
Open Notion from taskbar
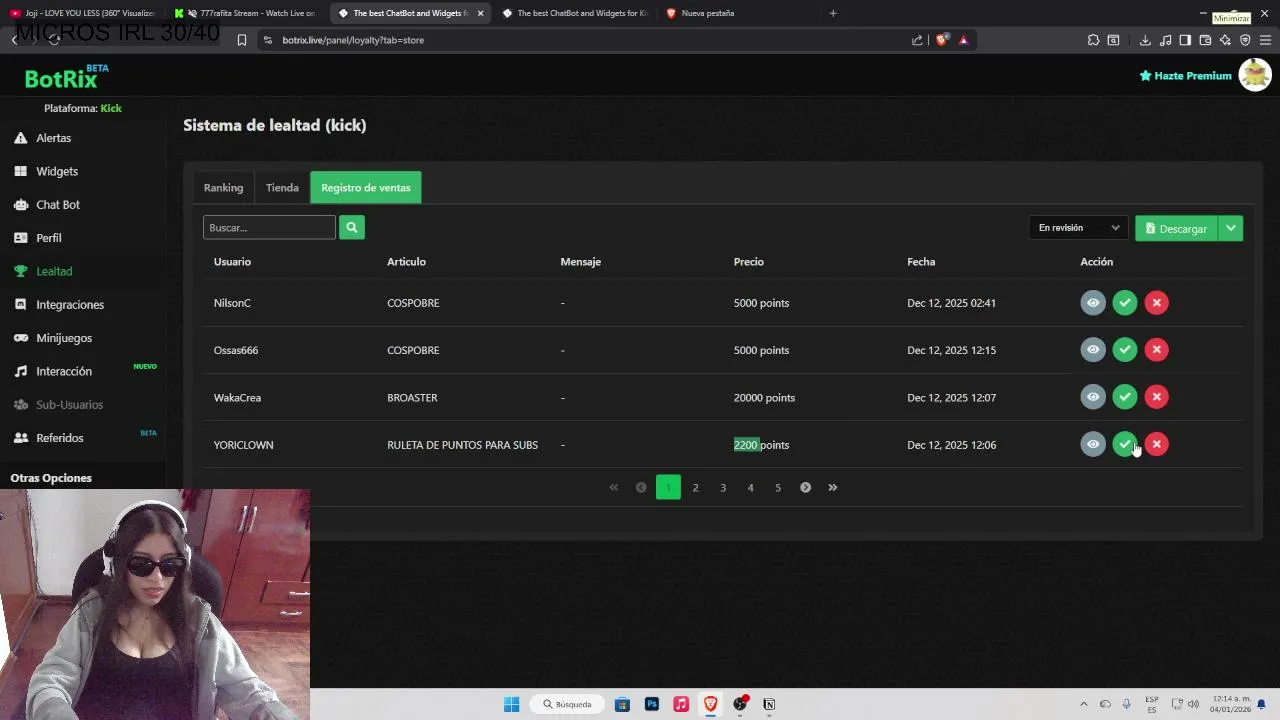(x=769, y=704)
